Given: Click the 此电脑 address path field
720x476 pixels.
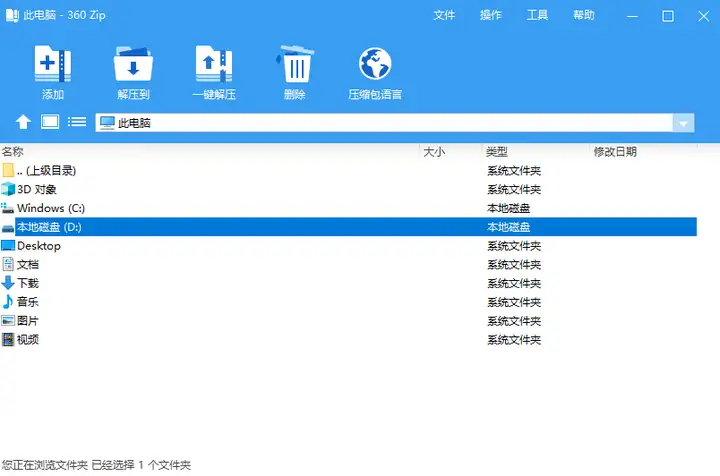Looking at the screenshot, I should [384, 123].
